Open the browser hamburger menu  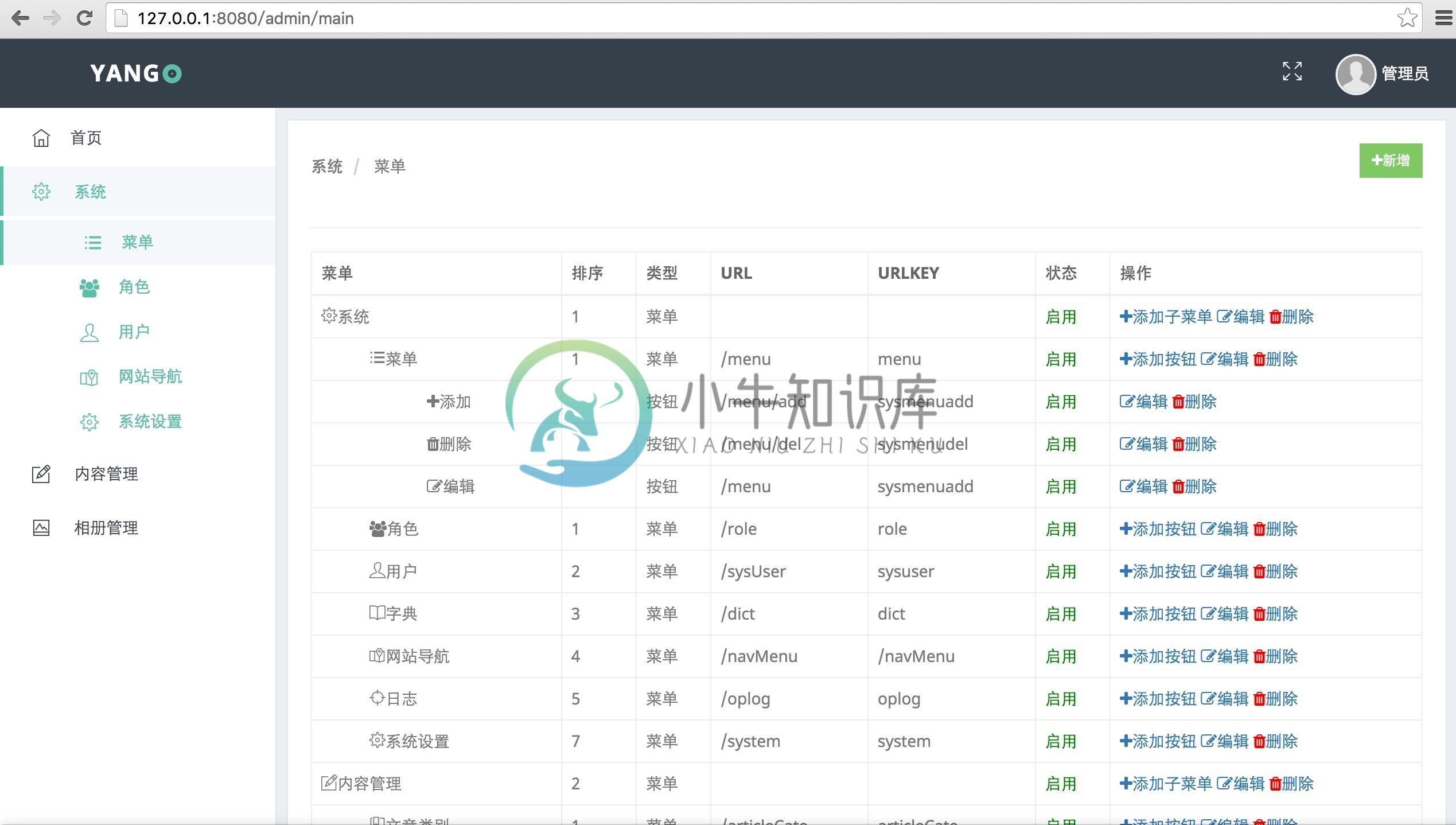pos(1443,18)
